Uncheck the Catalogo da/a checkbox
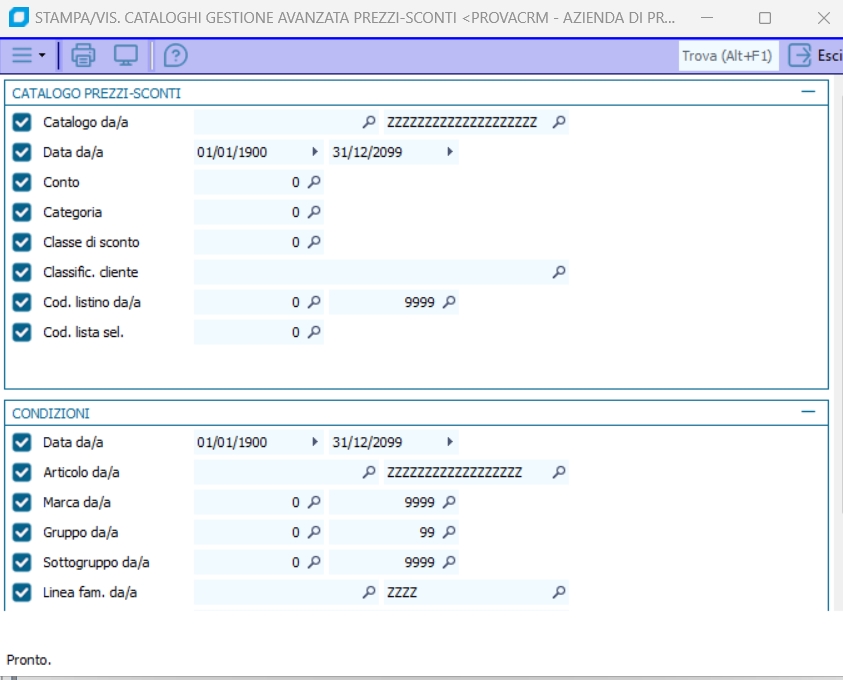Viewport: 843px width, 680px height. click(x=22, y=122)
